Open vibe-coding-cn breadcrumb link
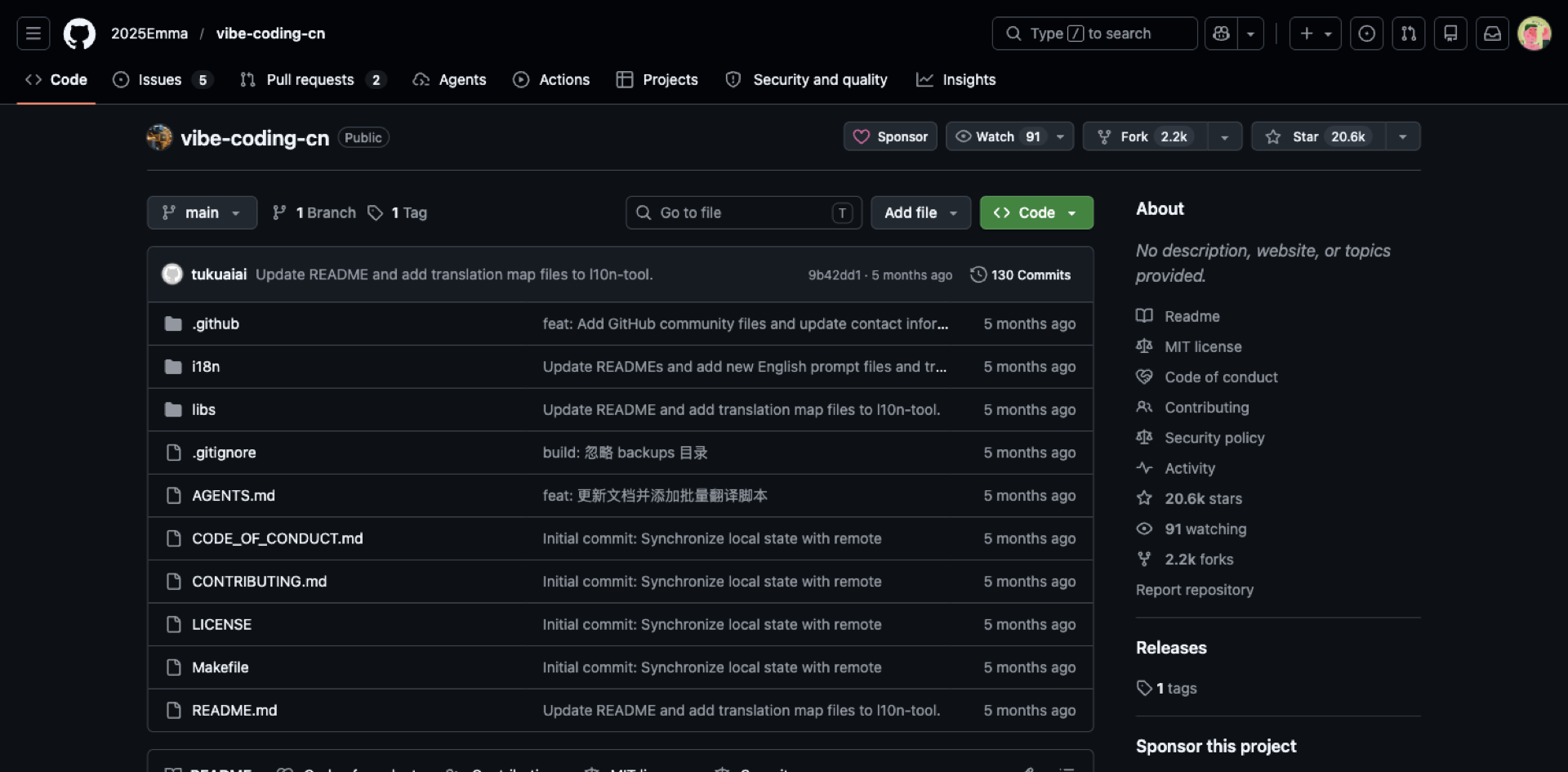The height and width of the screenshot is (772, 1568). (270, 33)
